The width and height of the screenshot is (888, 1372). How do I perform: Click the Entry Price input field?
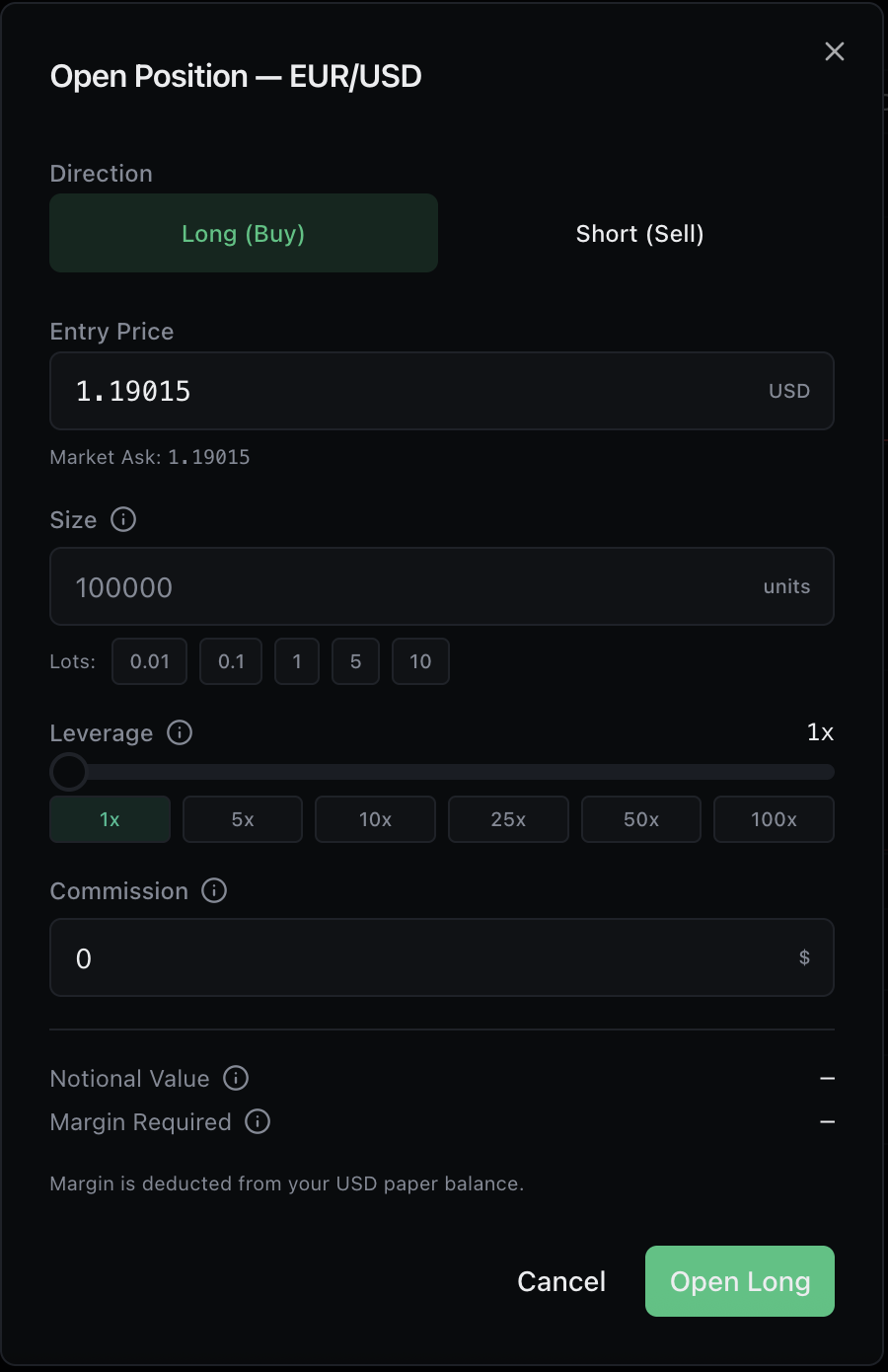[442, 391]
